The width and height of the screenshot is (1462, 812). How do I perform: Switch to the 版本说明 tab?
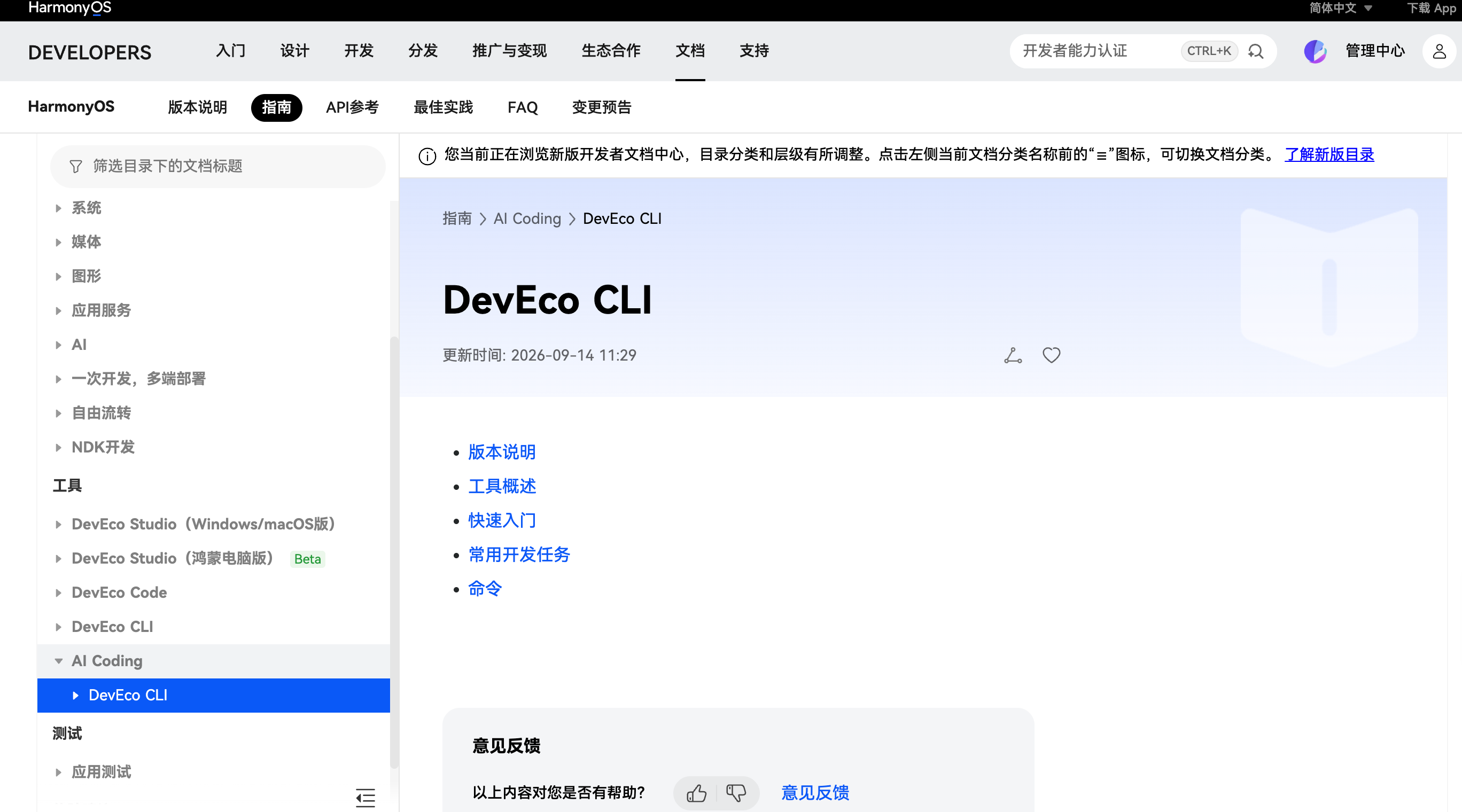(x=198, y=107)
